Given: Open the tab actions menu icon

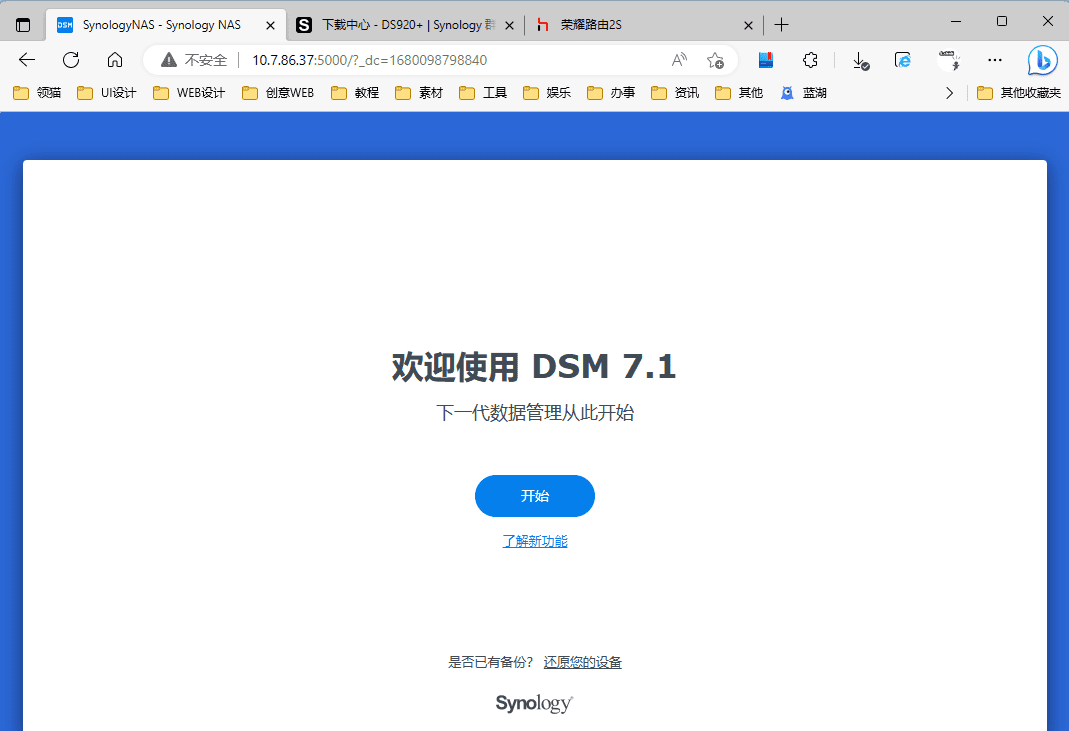Looking at the screenshot, I should [23, 24].
